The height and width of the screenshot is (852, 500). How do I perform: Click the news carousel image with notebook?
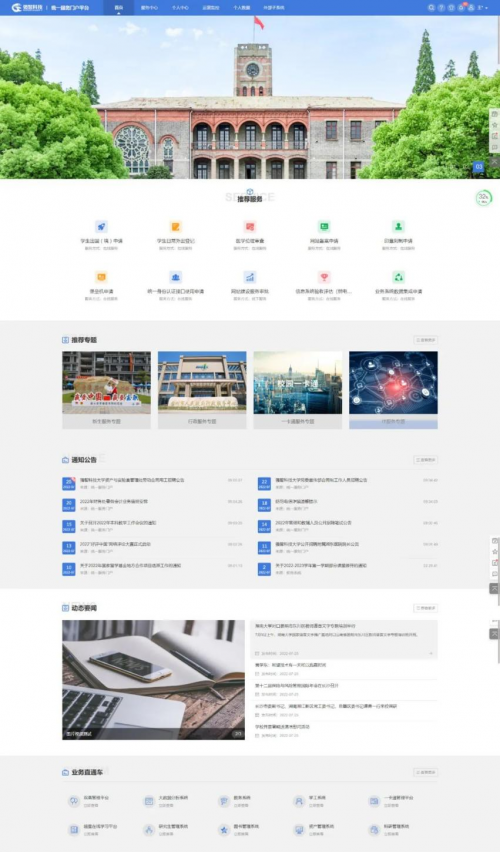click(153, 680)
